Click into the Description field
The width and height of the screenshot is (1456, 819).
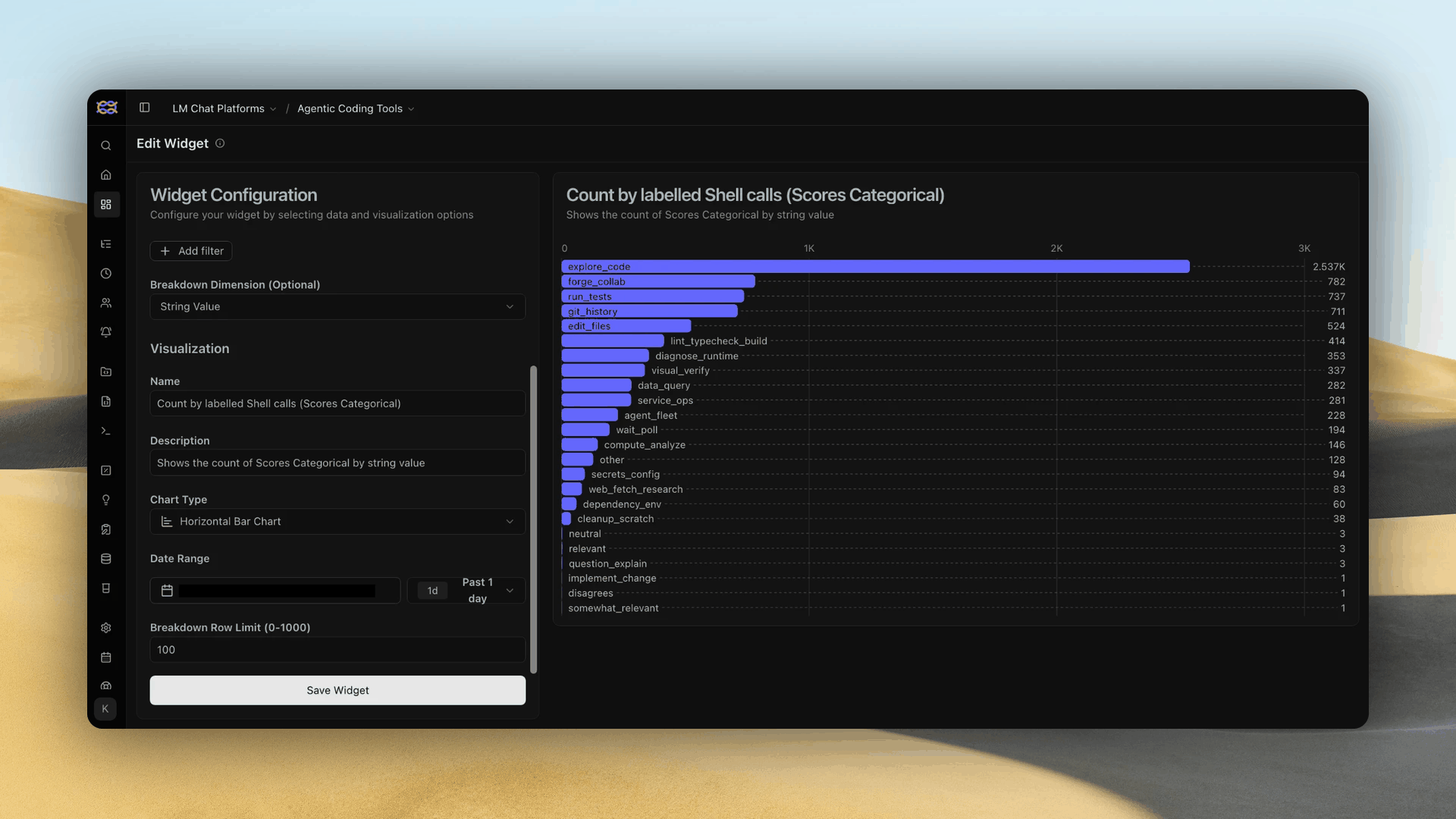tap(337, 463)
